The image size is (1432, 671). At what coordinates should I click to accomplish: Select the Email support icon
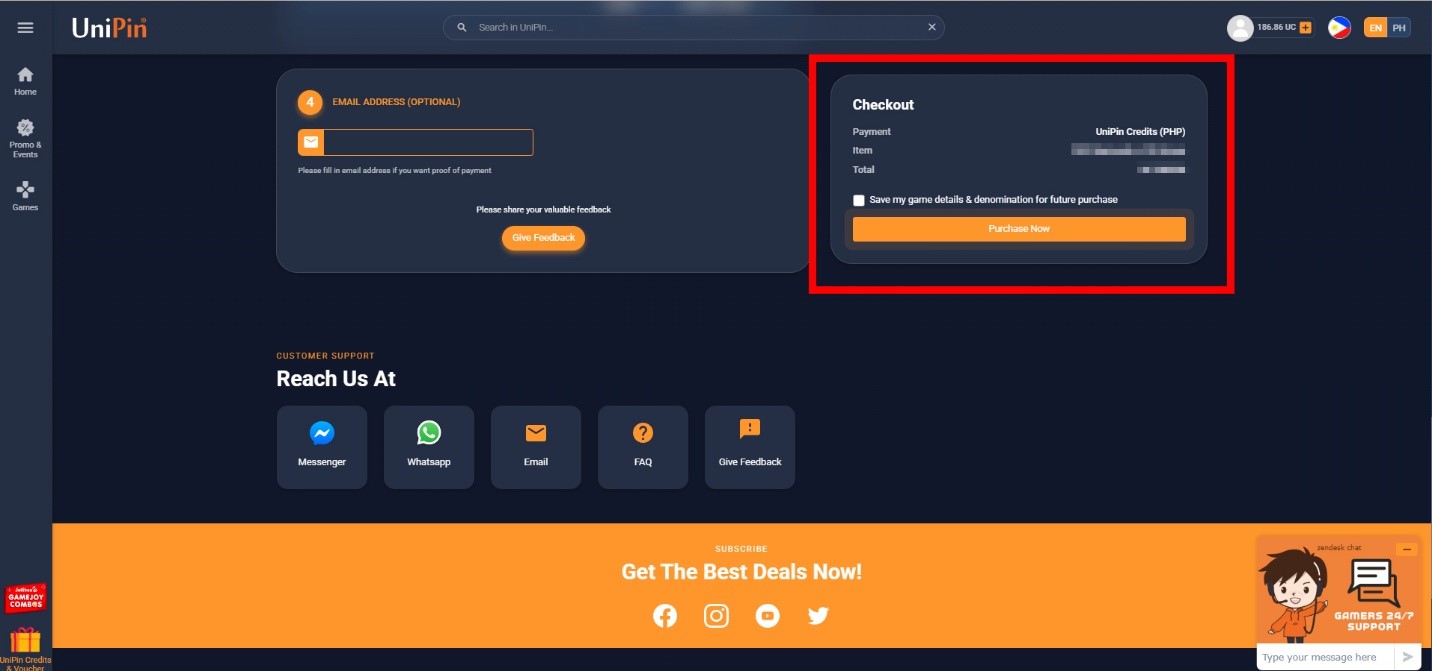pos(536,433)
